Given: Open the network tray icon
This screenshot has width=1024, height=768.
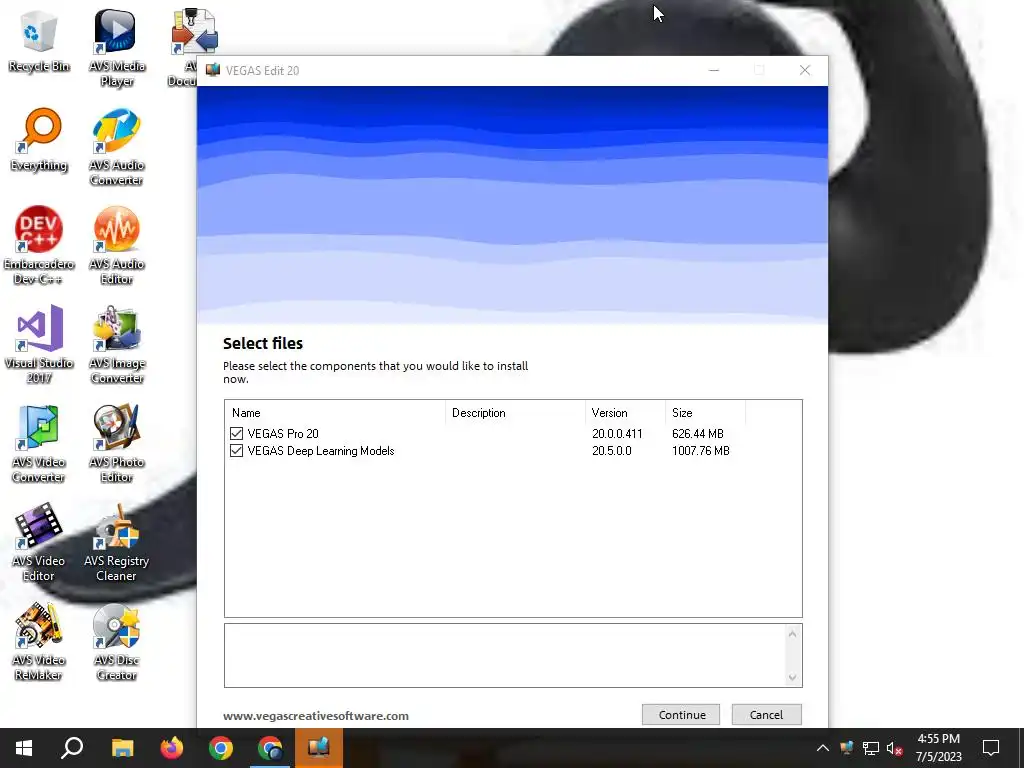Looking at the screenshot, I should point(871,748).
